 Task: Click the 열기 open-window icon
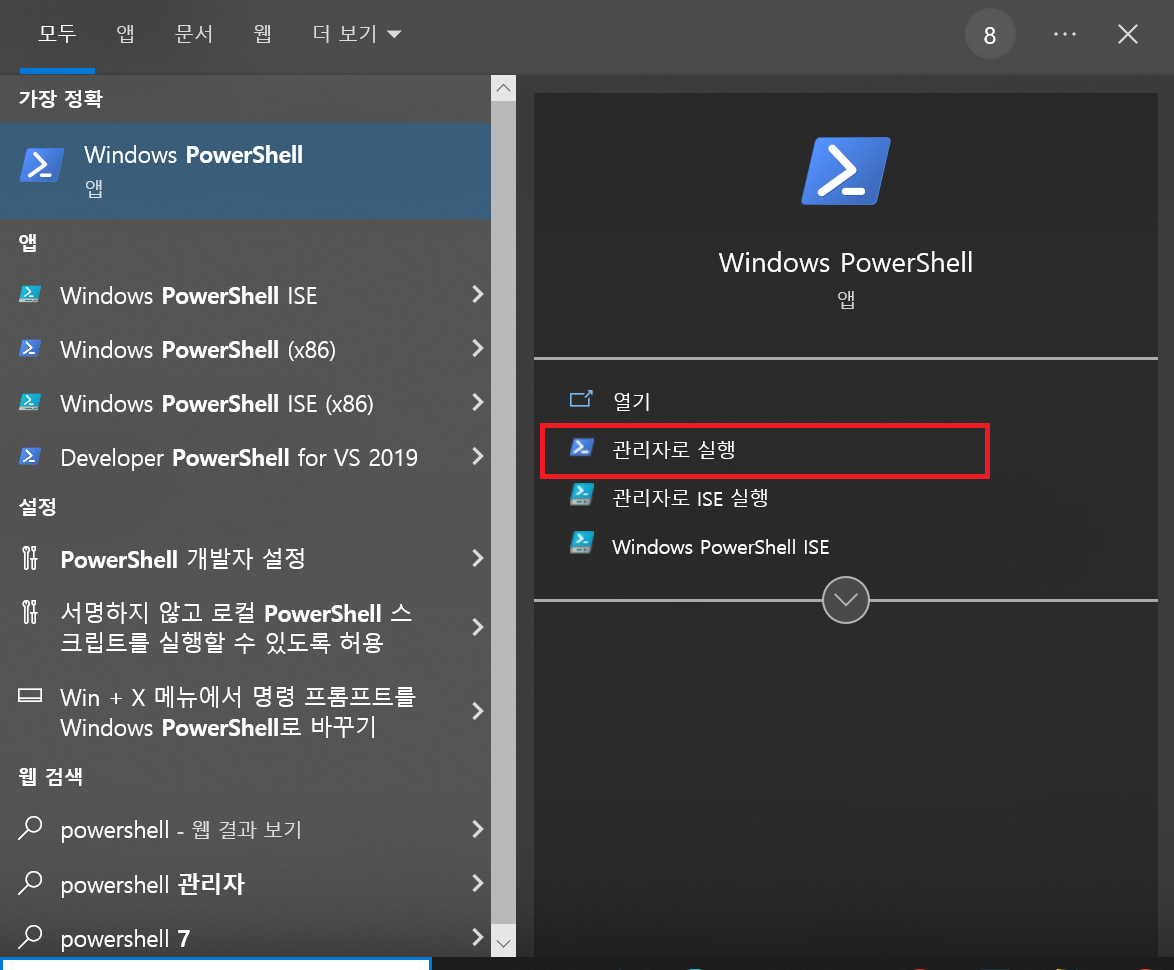click(581, 399)
